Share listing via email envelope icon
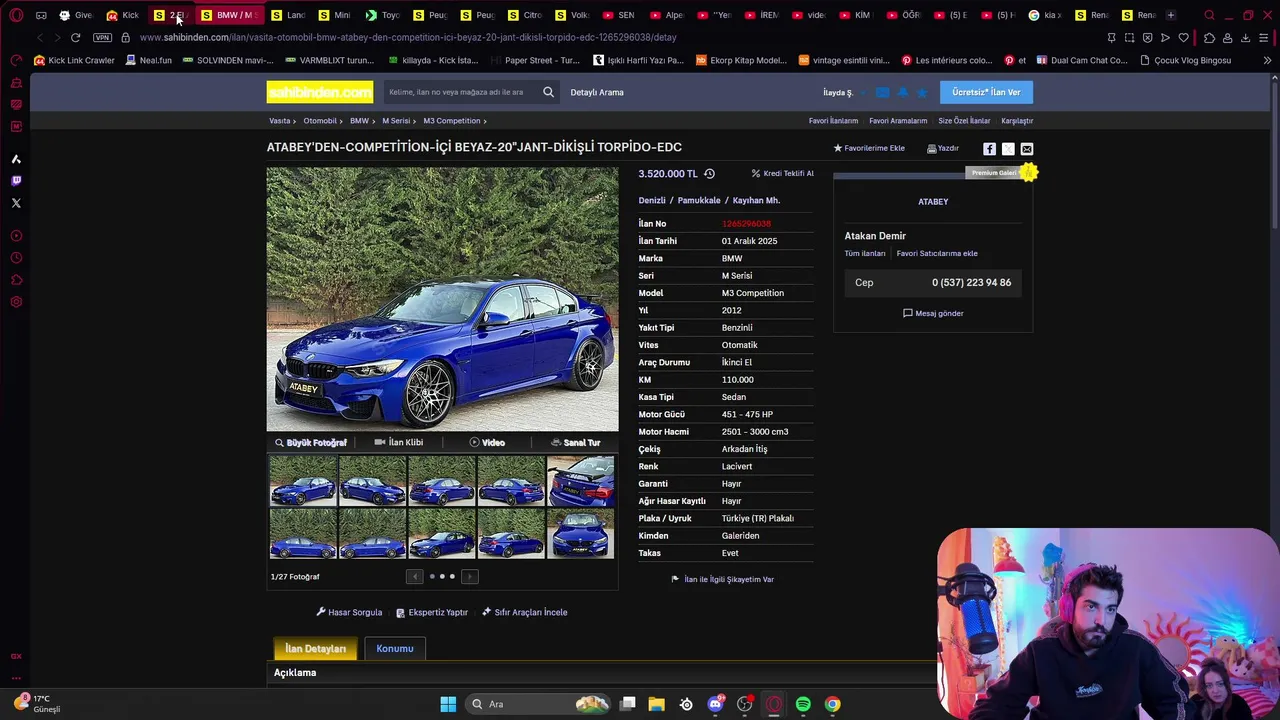 tap(1027, 149)
